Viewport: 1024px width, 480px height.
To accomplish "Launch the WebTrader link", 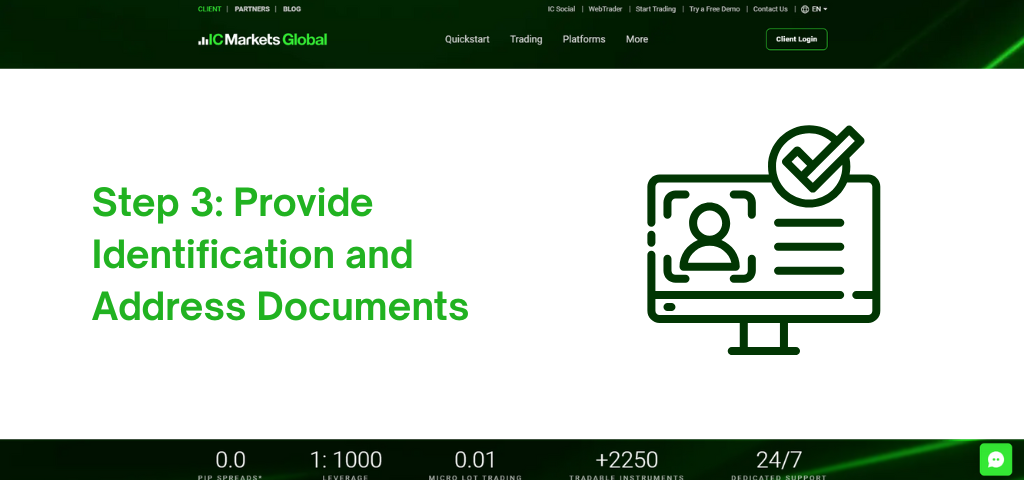I will 606,9.
